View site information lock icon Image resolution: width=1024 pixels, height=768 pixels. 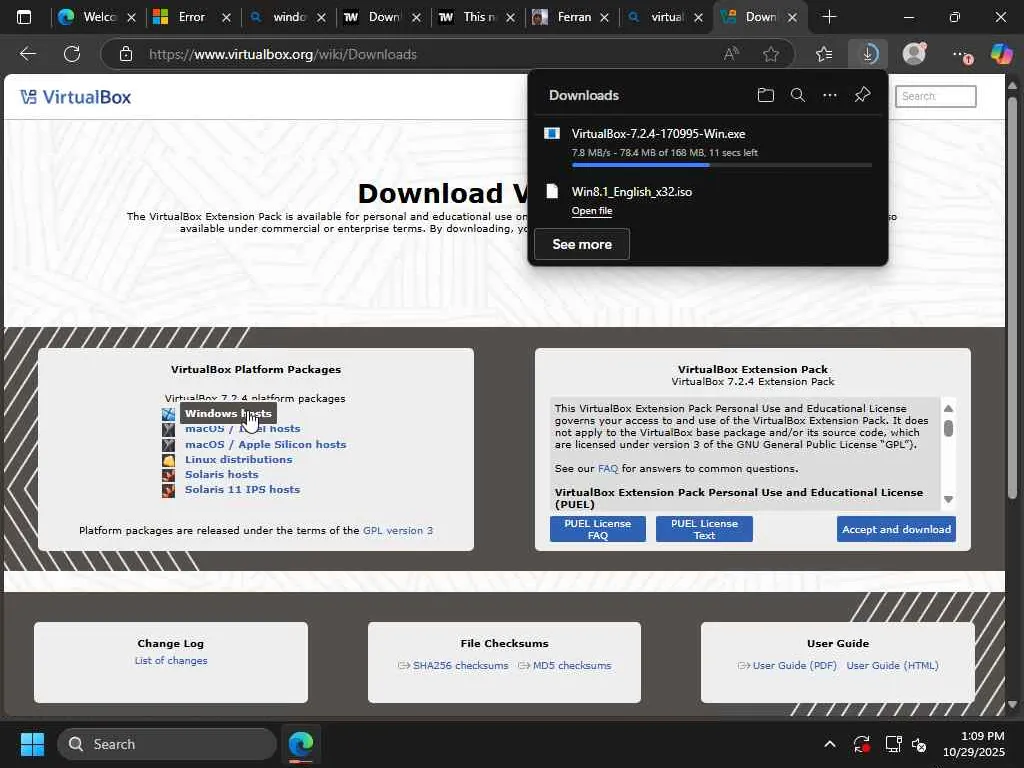(126, 54)
